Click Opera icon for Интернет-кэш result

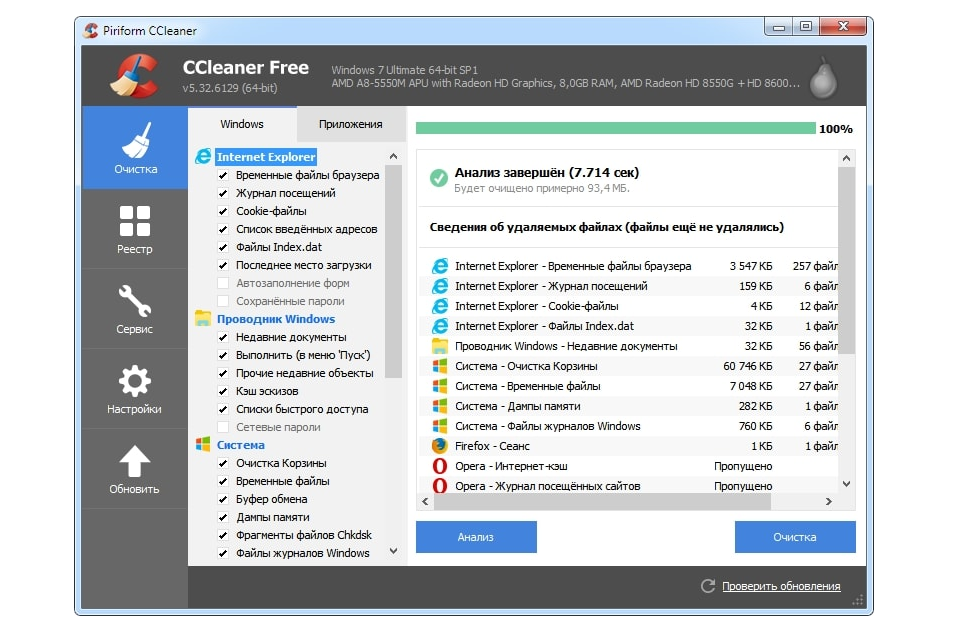440,466
